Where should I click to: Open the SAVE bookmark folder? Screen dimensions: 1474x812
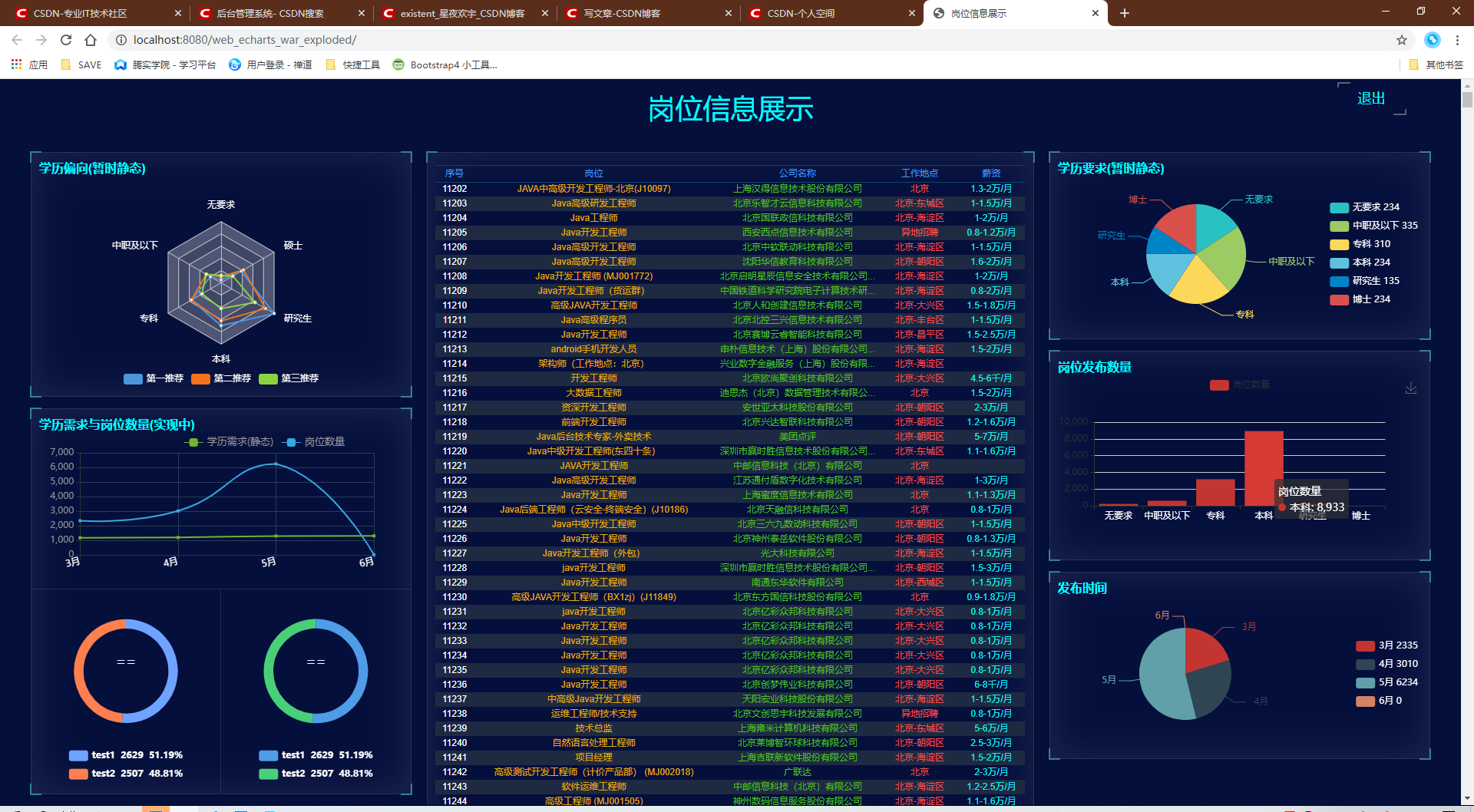point(81,65)
